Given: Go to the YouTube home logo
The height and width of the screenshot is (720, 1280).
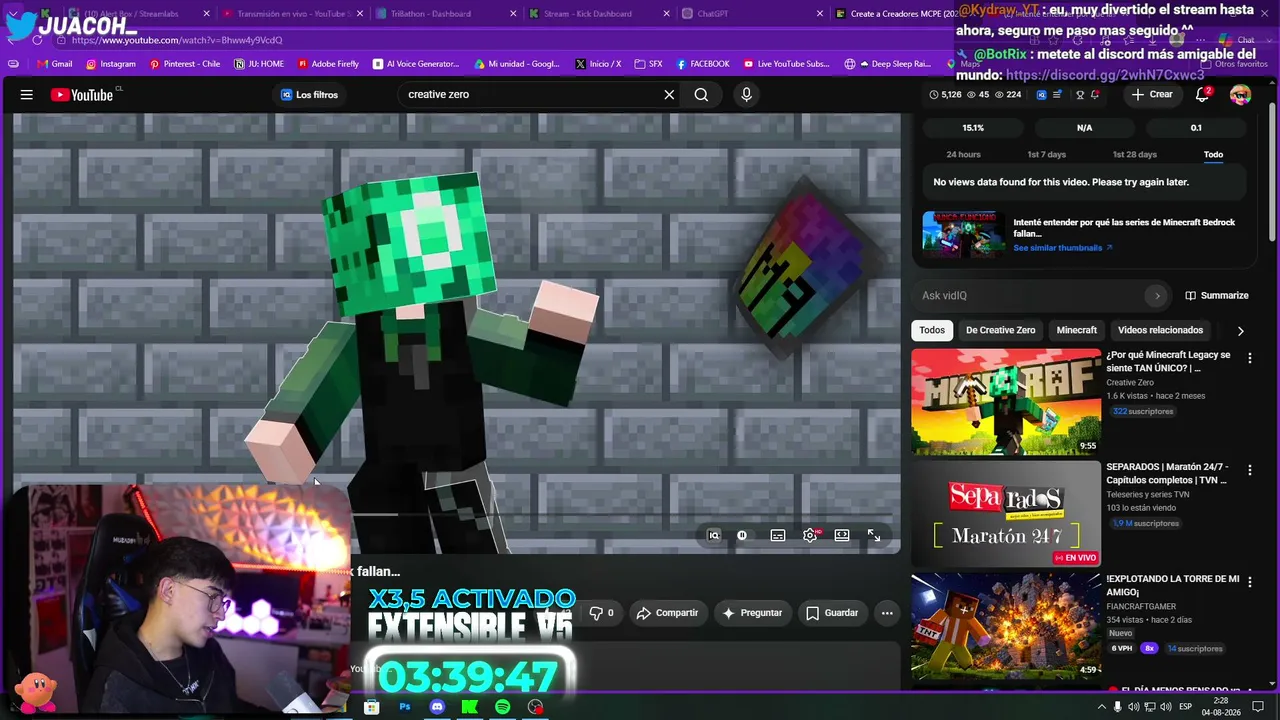Looking at the screenshot, I should [82, 95].
